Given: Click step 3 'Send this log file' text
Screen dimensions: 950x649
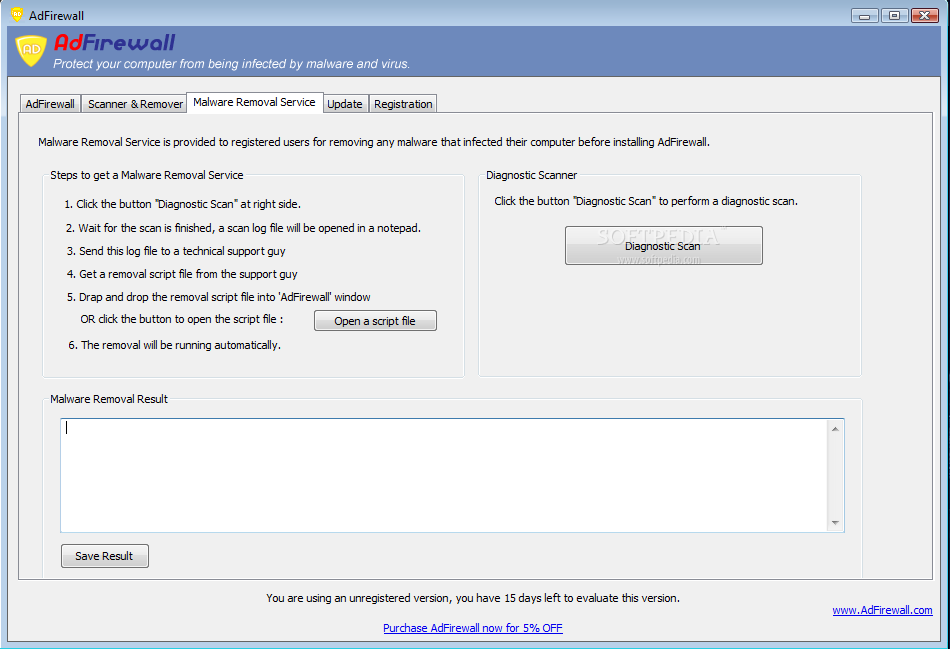Looking at the screenshot, I should pos(176,251).
